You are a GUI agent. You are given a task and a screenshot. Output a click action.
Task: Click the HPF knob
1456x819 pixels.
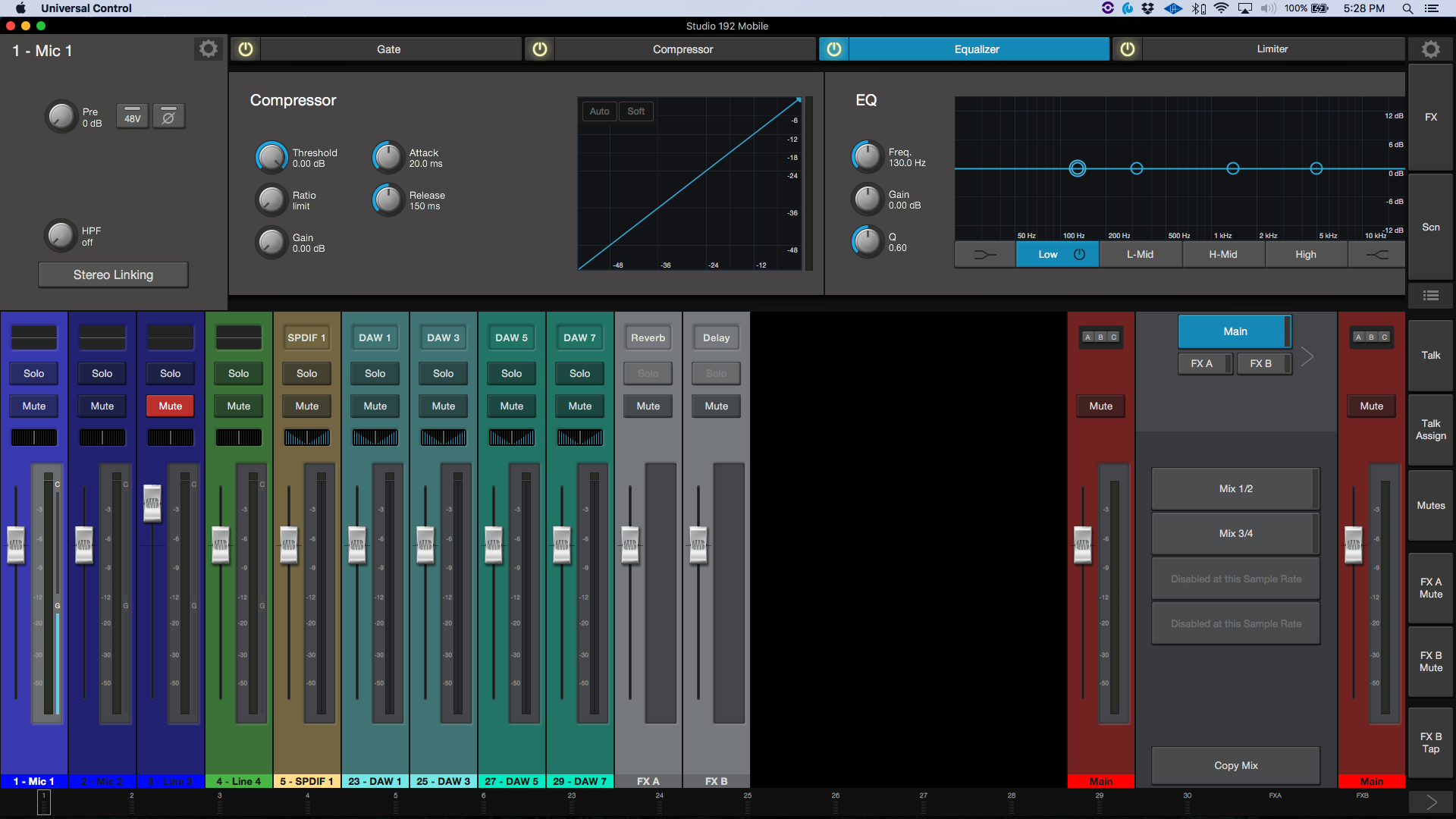pyautogui.click(x=61, y=236)
